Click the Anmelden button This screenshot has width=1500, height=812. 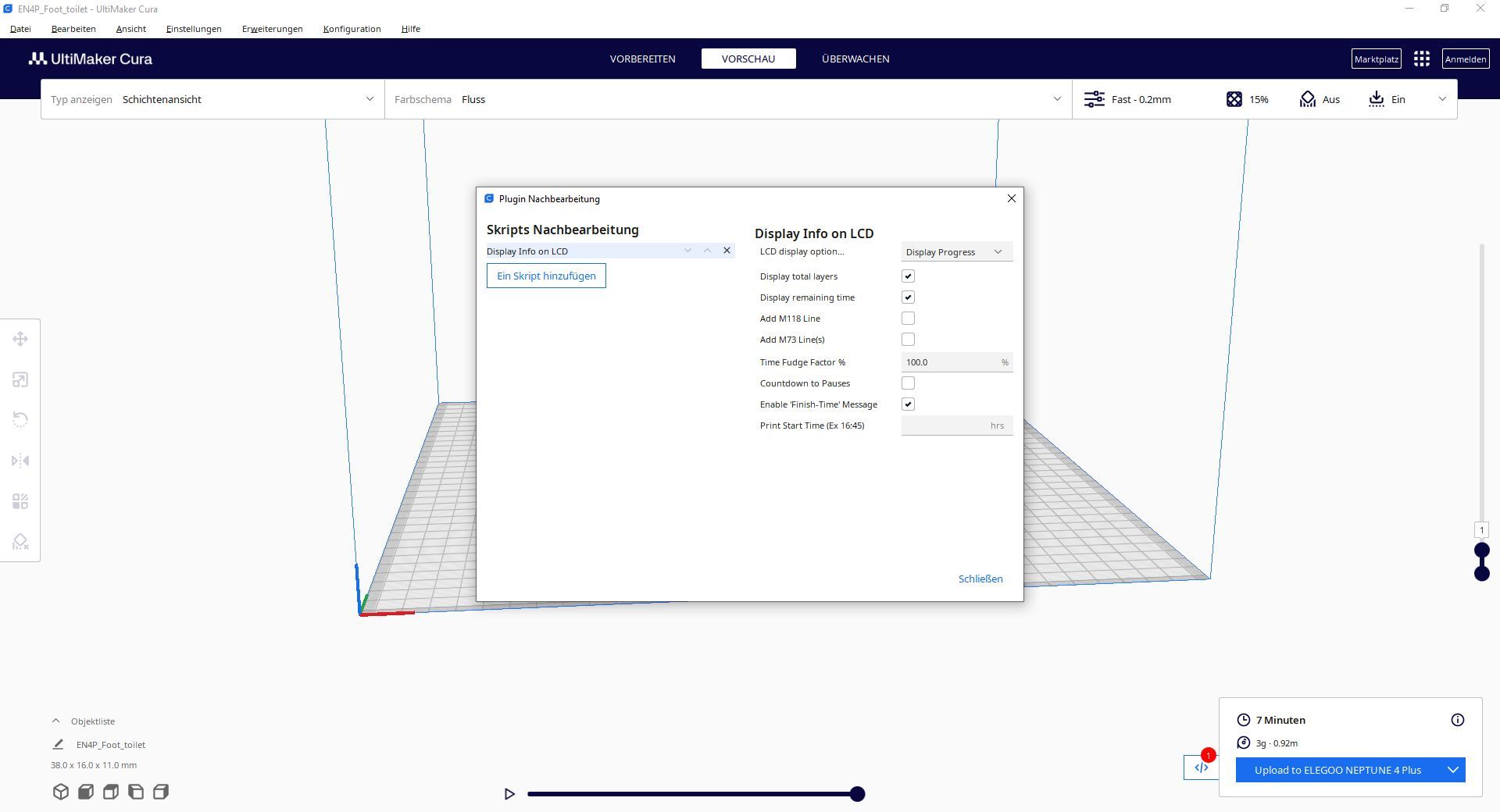(1466, 59)
